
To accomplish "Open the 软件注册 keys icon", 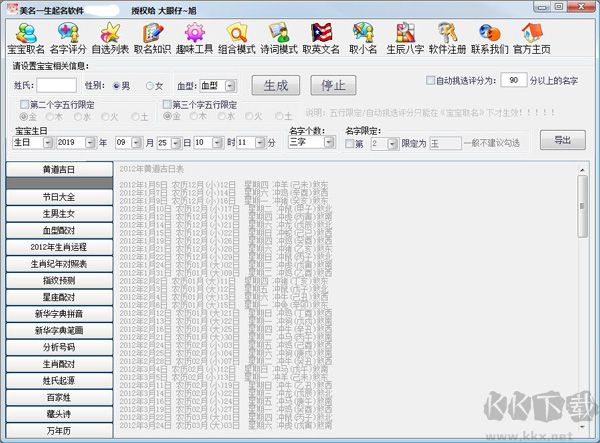I will (x=447, y=38).
